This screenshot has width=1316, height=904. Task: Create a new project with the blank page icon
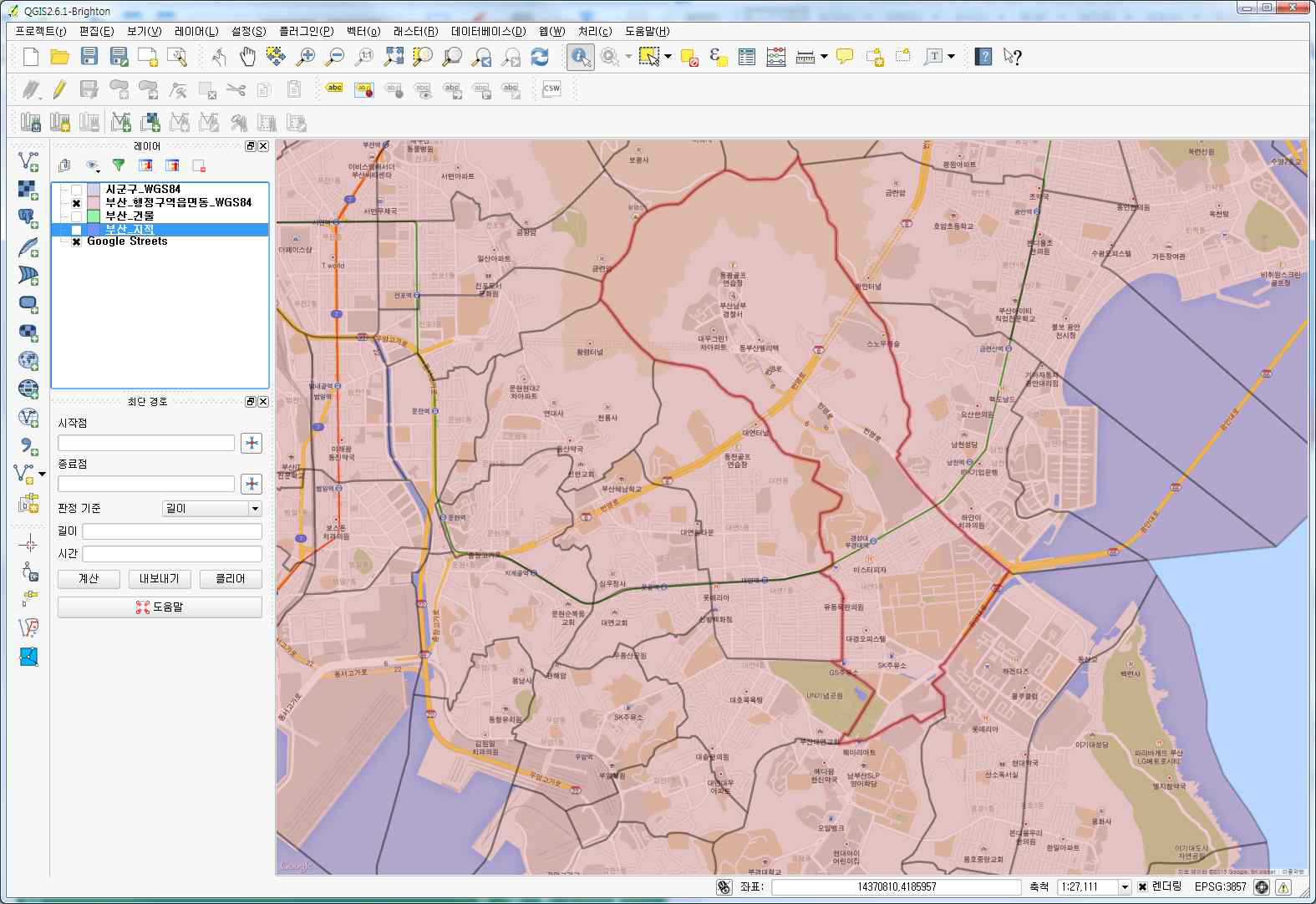pos(31,57)
